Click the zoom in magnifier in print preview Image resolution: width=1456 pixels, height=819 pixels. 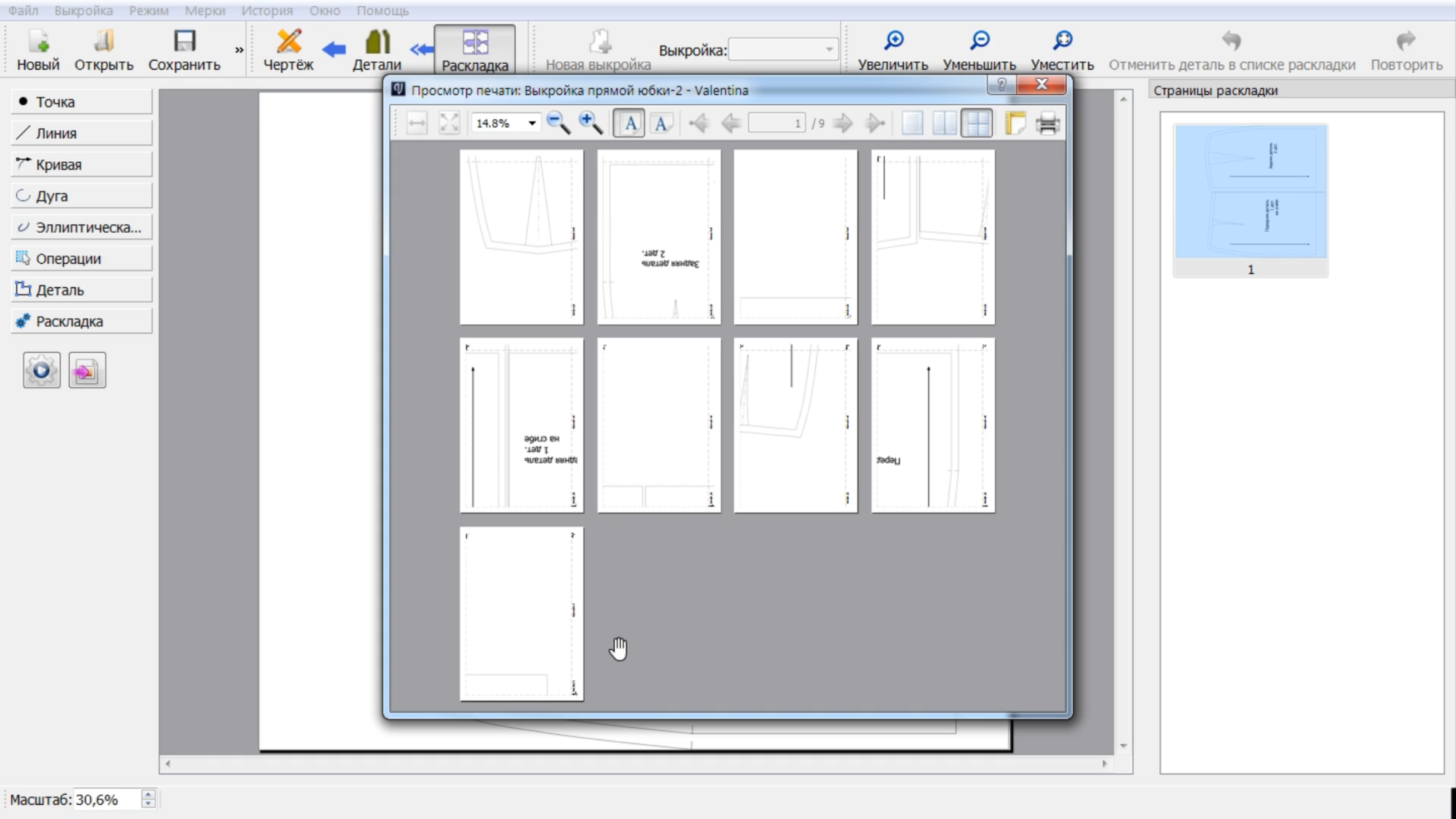point(590,123)
